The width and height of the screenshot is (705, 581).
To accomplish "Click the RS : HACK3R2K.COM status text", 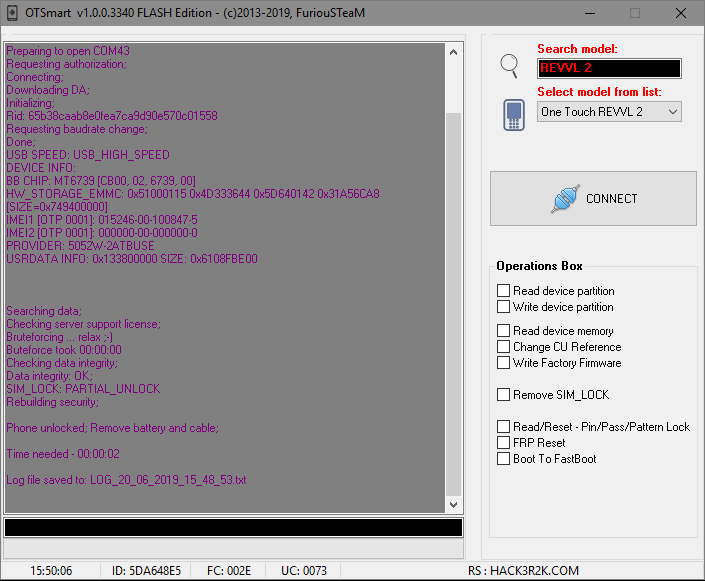I will pyautogui.click(x=523, y=571).
